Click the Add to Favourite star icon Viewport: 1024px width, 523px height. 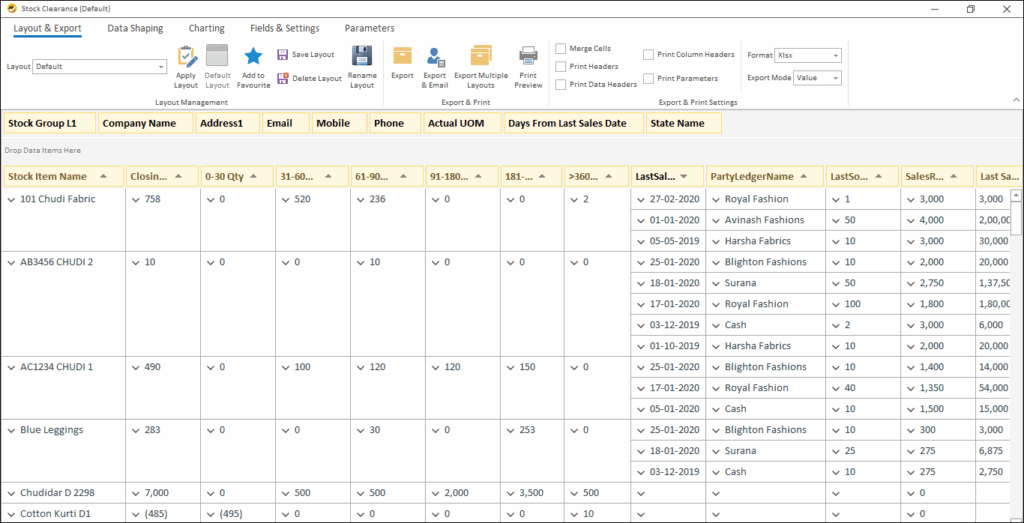(253, 57)
